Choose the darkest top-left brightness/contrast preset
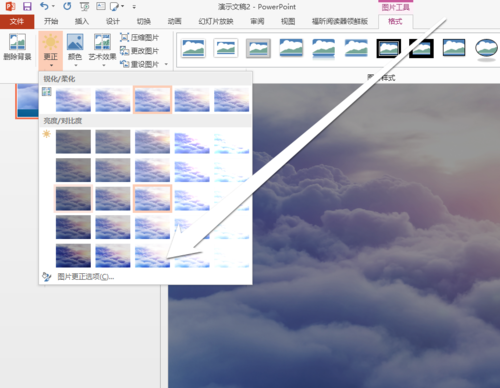 73,142
